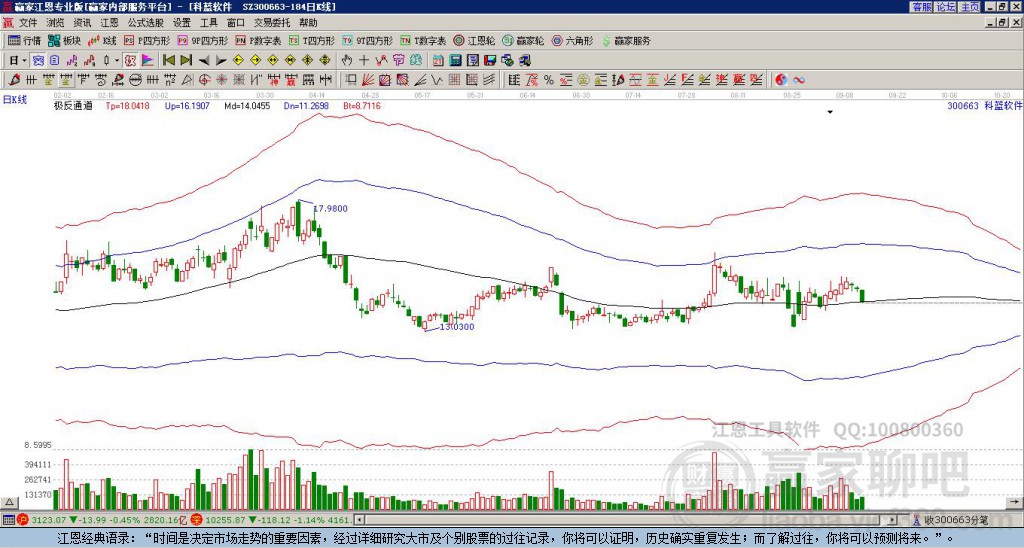Click the 日K线 label

pos(15,99)
